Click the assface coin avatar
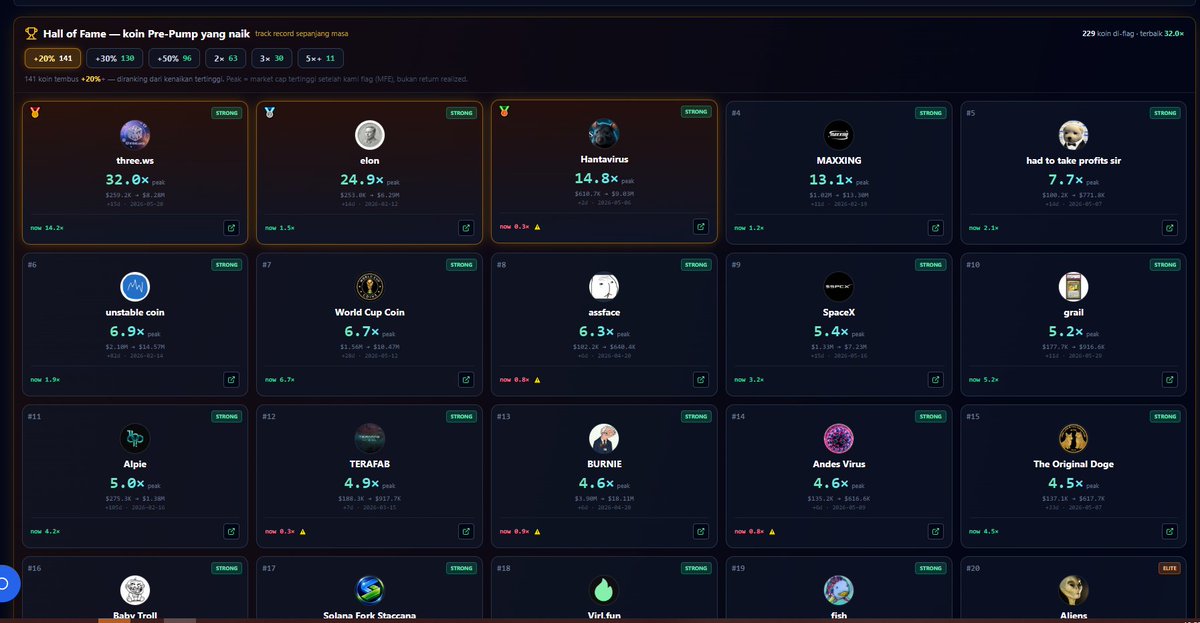The image size is (1200, 623). point(604,287)
